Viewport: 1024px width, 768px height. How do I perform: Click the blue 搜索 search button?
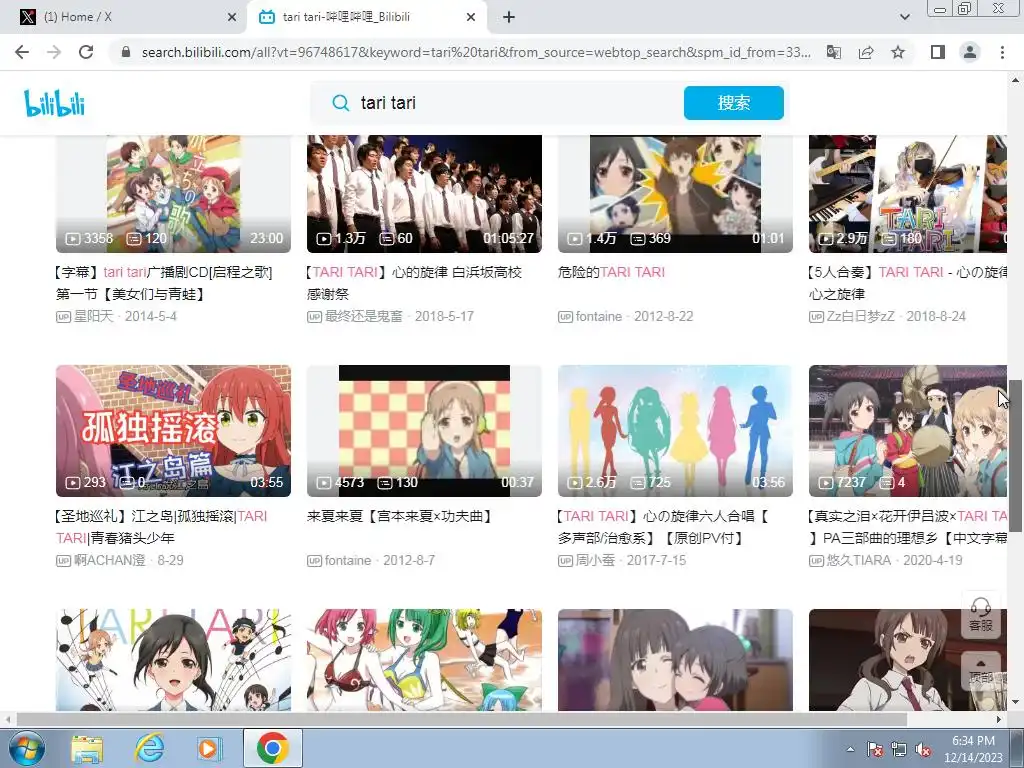tap(733, 103)
